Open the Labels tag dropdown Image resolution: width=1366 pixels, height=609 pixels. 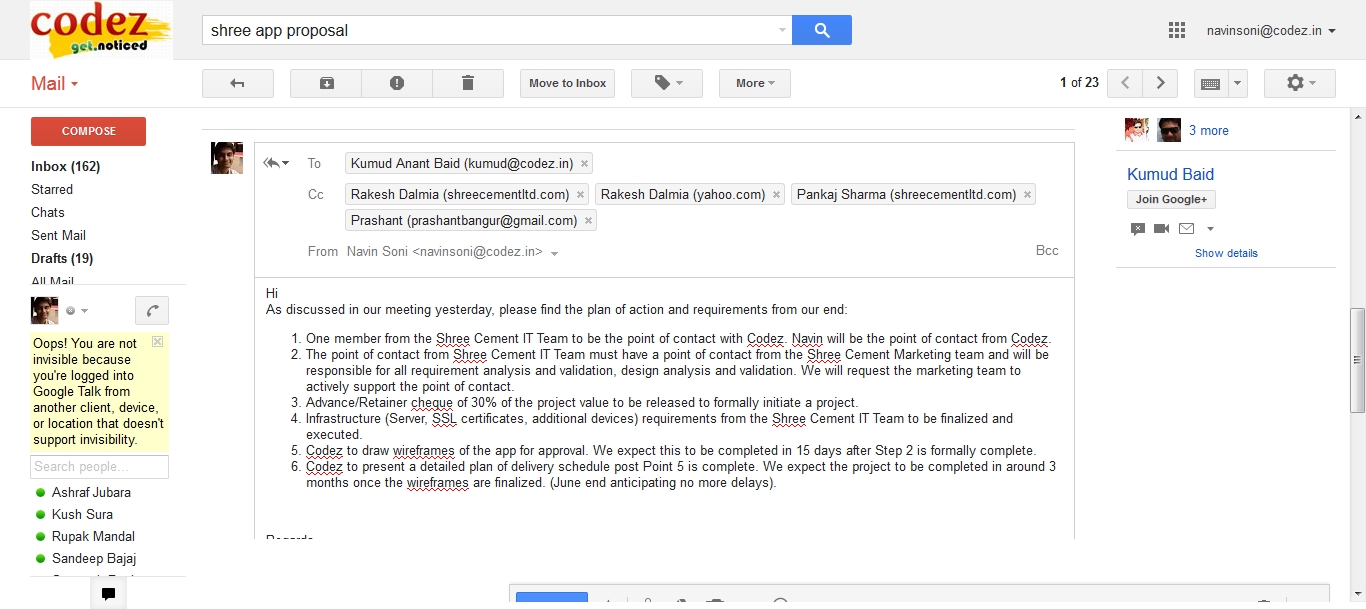[667, 83]
